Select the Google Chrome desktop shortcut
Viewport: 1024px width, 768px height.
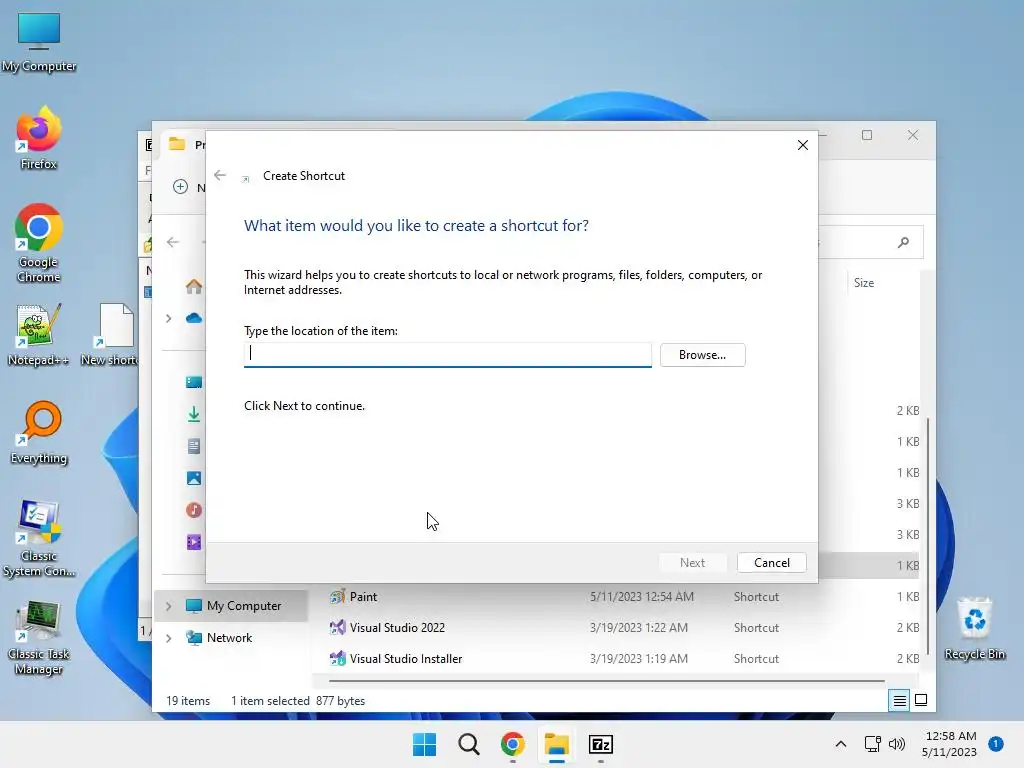pyautogui.click(x=39, y=243)
